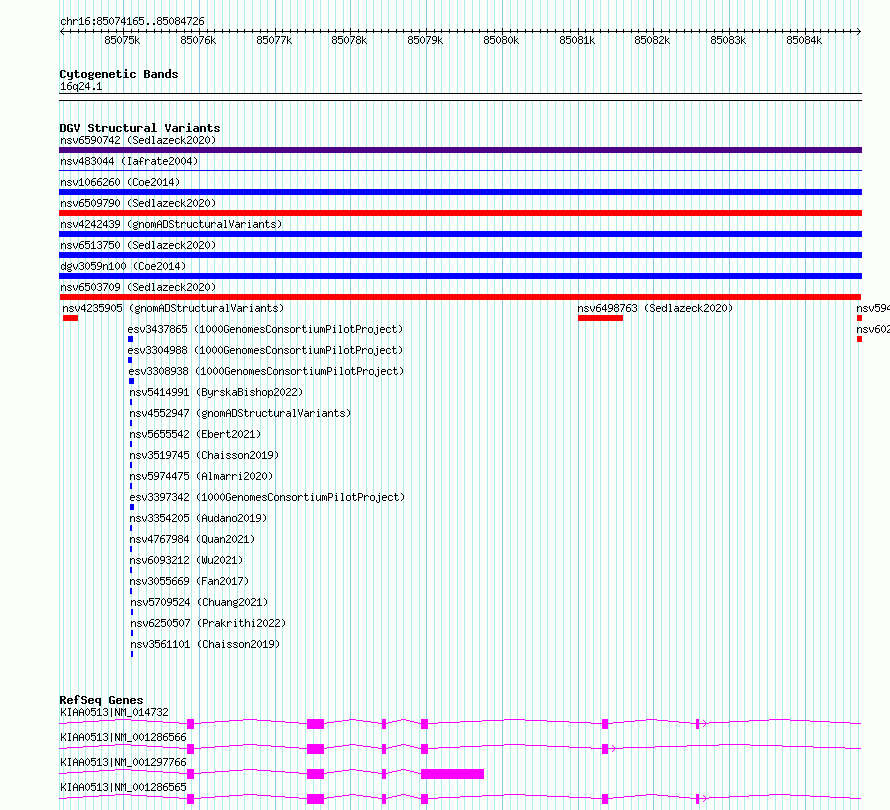Open nsv6503709 (Sedlazeck2020) label
The height and width of the screenshot is (810, 890).
[138, 287]
